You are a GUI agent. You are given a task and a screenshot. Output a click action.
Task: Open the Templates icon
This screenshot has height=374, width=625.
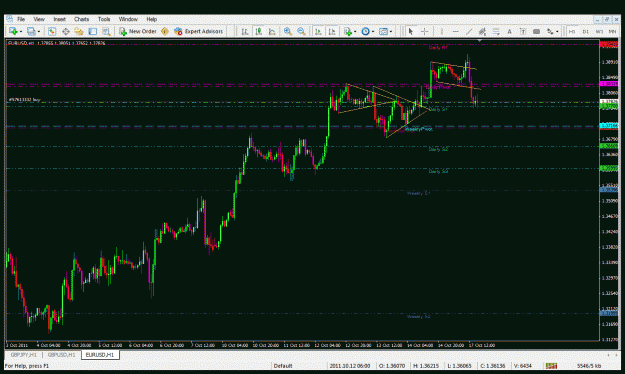coord(383,31)
